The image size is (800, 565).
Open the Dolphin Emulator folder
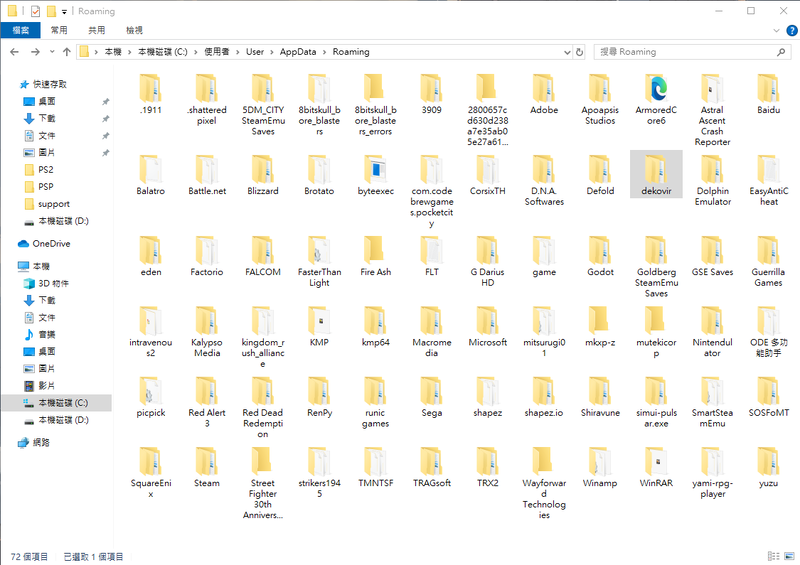tap(712, 181)
